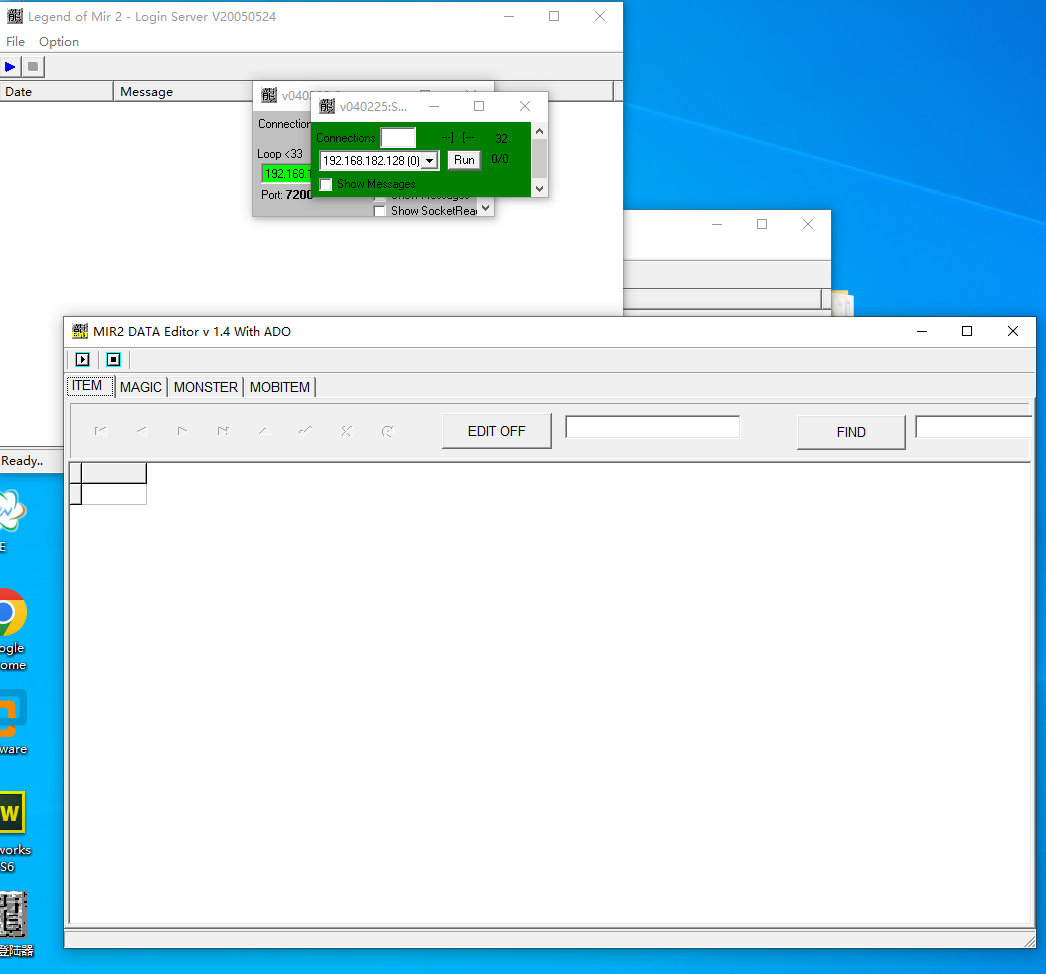Click the Login Server title bar dragon icon
Image resolution: width=1046 pixels, height=974 pixels.
(15, 16)
